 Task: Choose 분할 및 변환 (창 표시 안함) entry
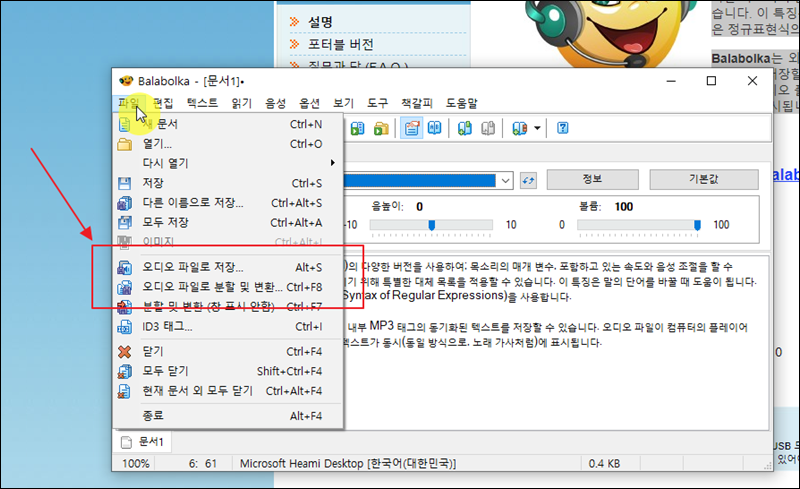(228, 307)
